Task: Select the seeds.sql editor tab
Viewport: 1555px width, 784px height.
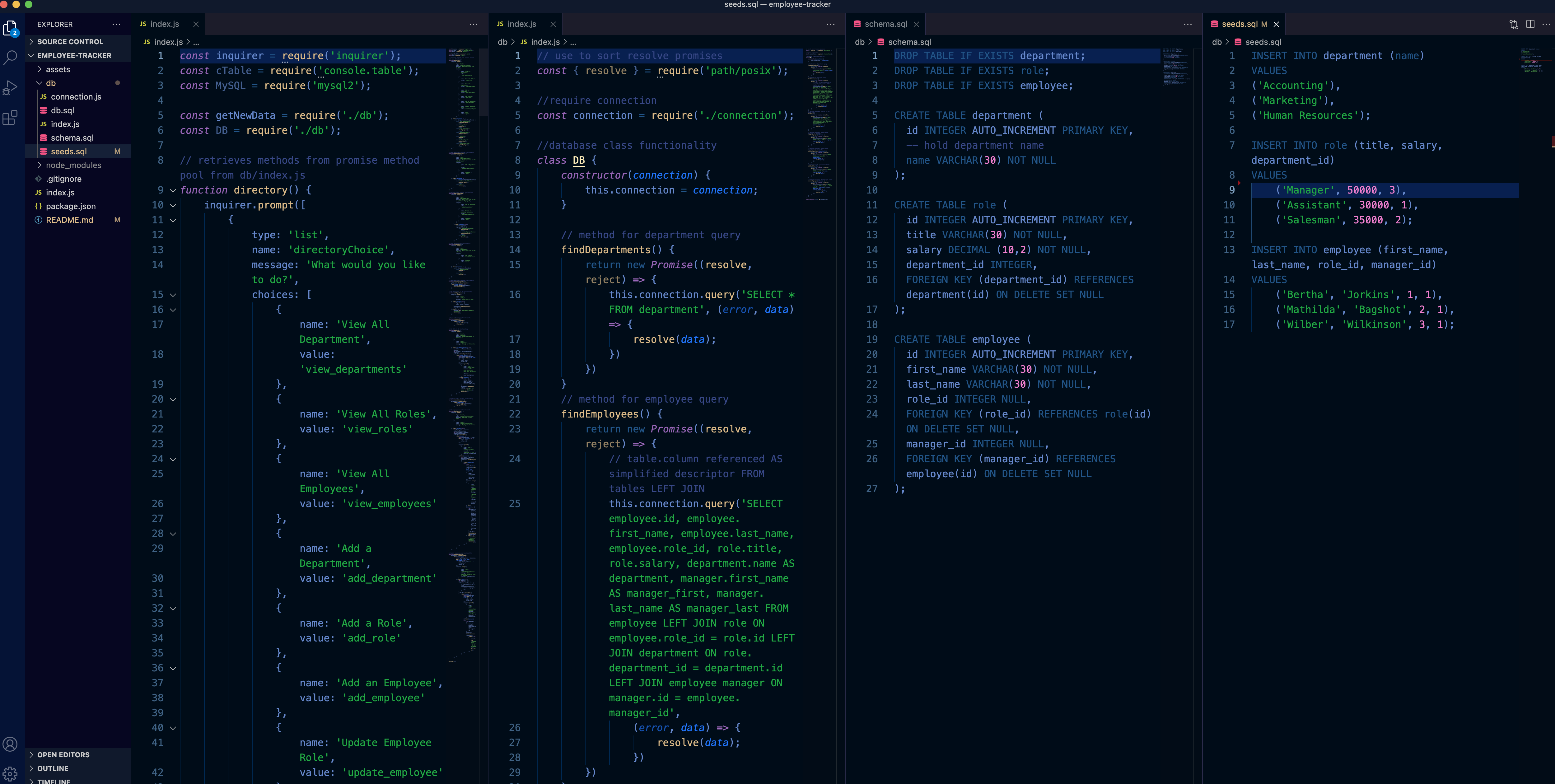Action: 1244,24
